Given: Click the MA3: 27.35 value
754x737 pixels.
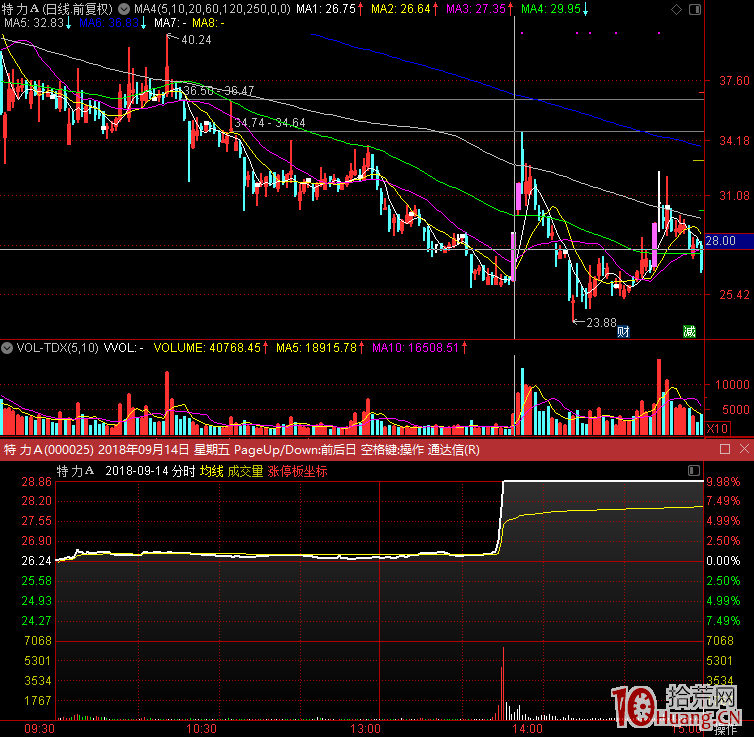Looking at the screenshot, I should (x=476, y=9).
